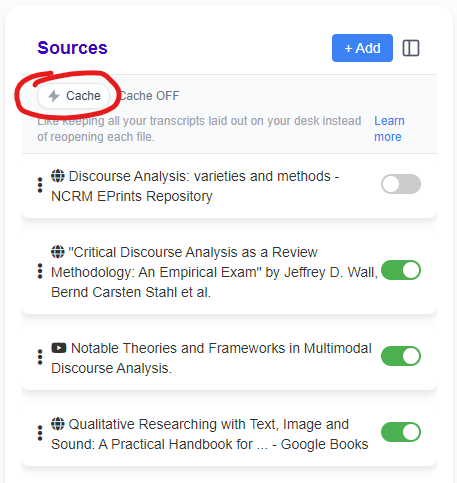Click globe icon beside Qualitative Researching source

58,424
